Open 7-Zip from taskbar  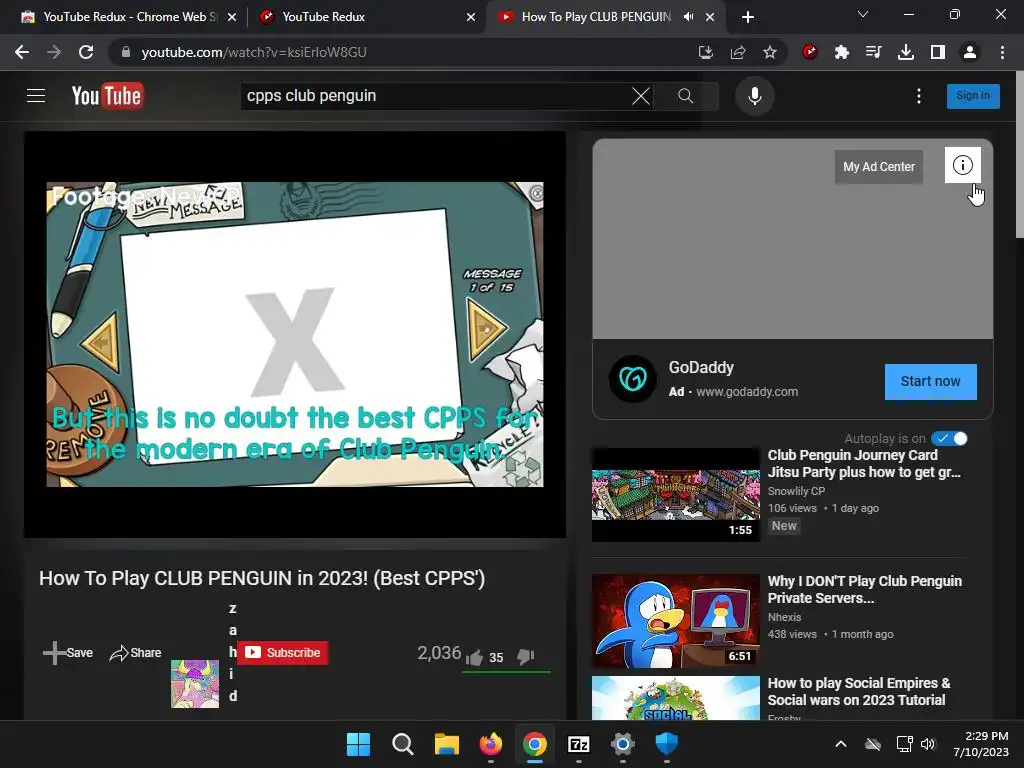[x=579, y=744]
